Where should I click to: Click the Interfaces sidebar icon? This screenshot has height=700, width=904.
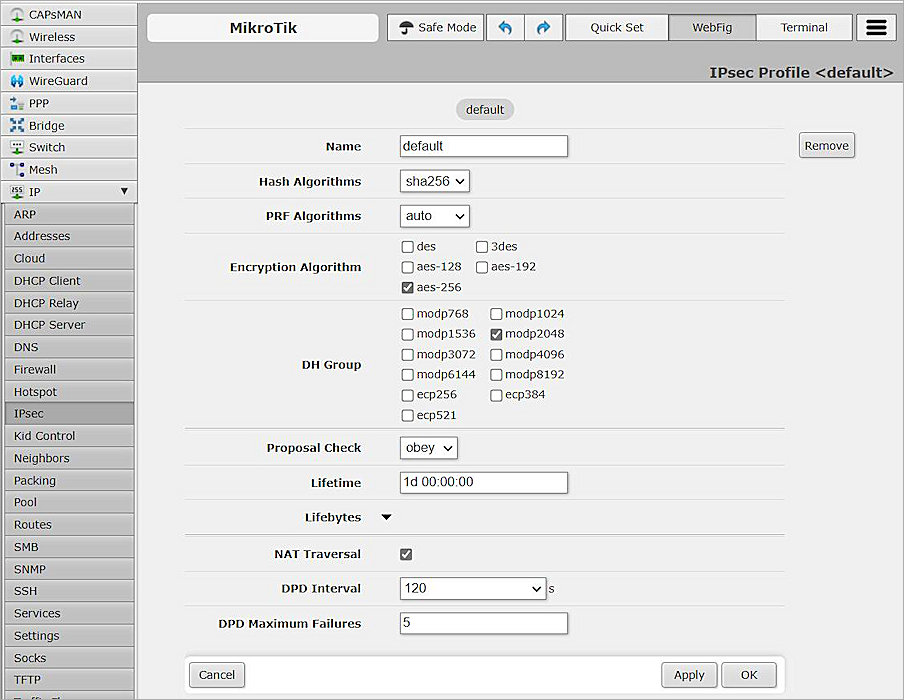pos(17,59)
